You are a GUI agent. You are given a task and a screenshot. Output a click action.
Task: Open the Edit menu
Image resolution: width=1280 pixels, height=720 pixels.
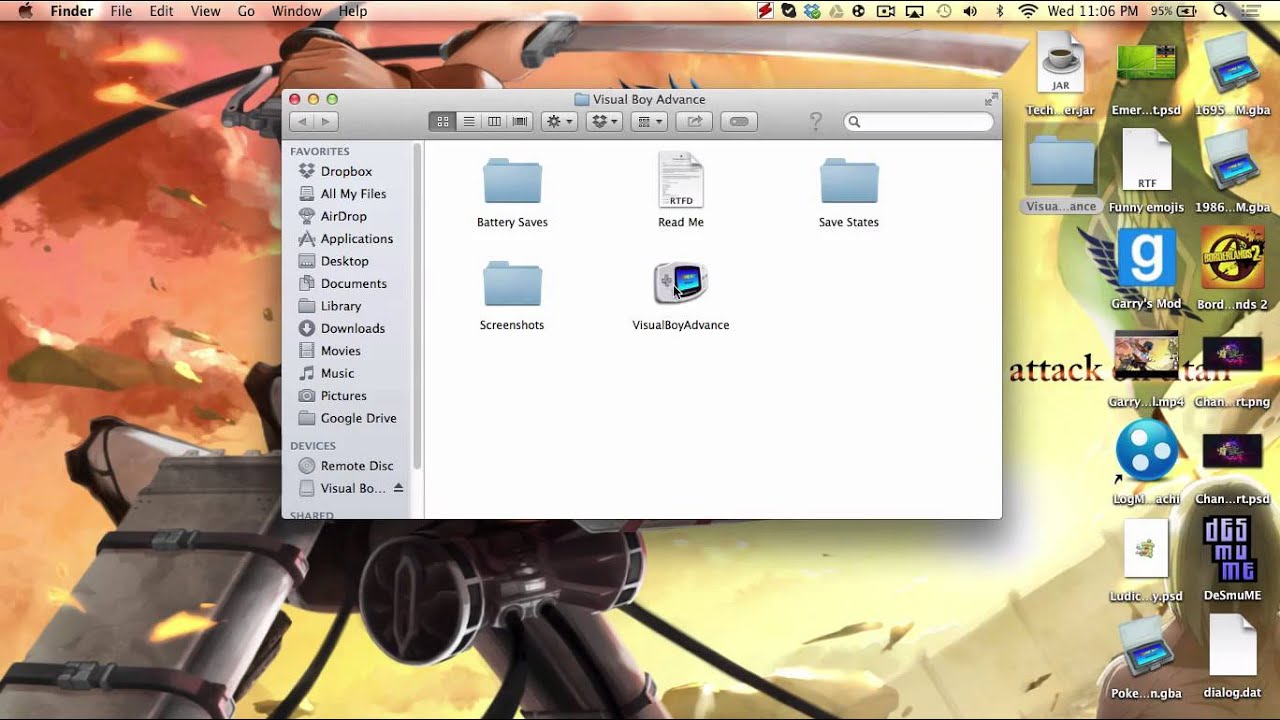(161, 11)
